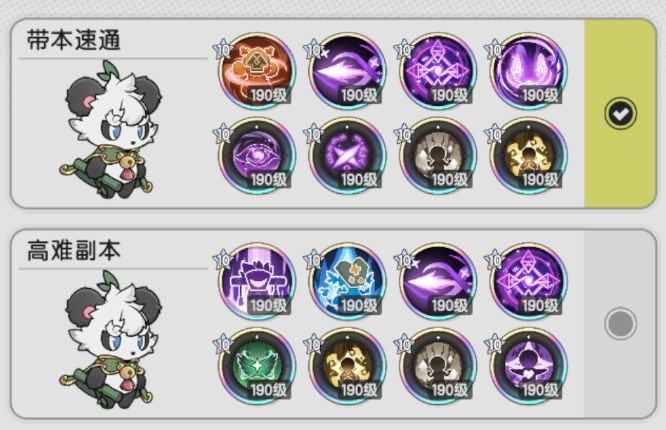Select the purple twin wings skill icon
Image resolution: width=666 pixels, height=430 pixels.
[x=528, y=71]
